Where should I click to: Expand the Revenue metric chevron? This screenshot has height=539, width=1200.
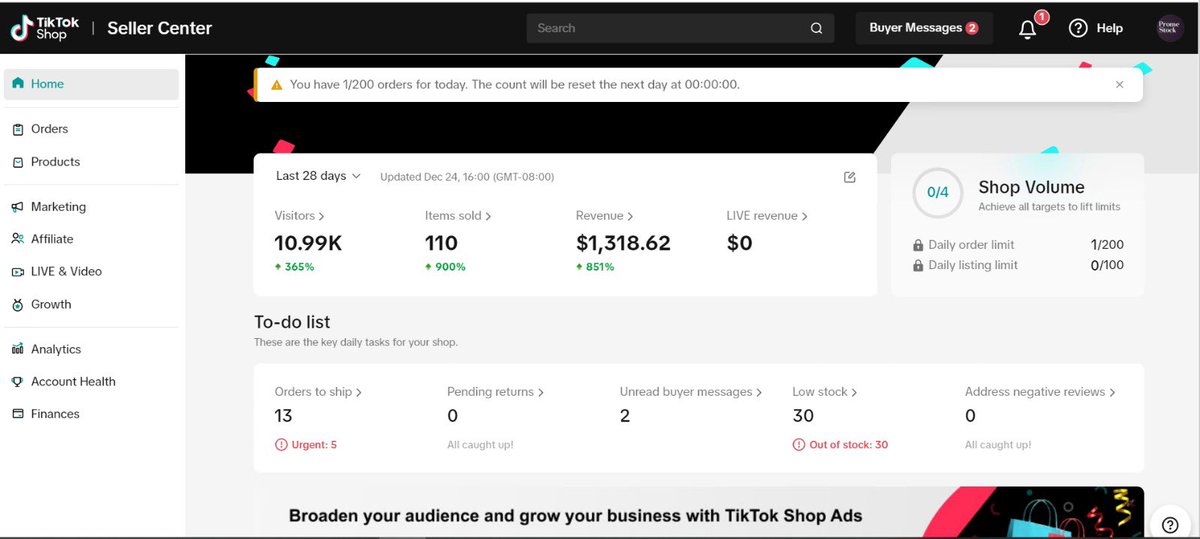[631, 216]
